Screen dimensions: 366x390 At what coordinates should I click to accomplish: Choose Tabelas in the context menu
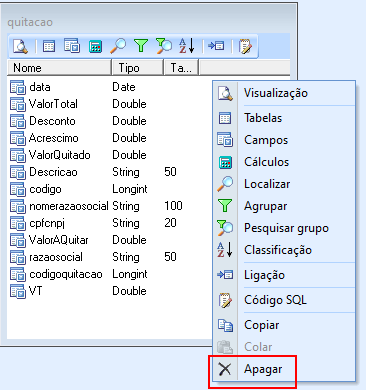tap(284, 118)
